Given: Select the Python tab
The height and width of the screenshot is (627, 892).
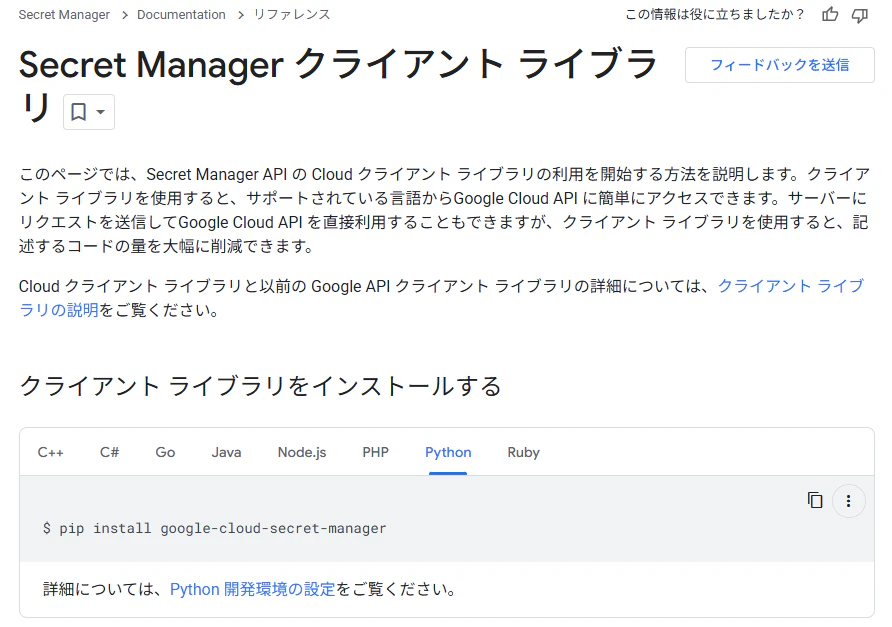Looking at the screenshot, I should pyautogui.click(x=448, y=452).
